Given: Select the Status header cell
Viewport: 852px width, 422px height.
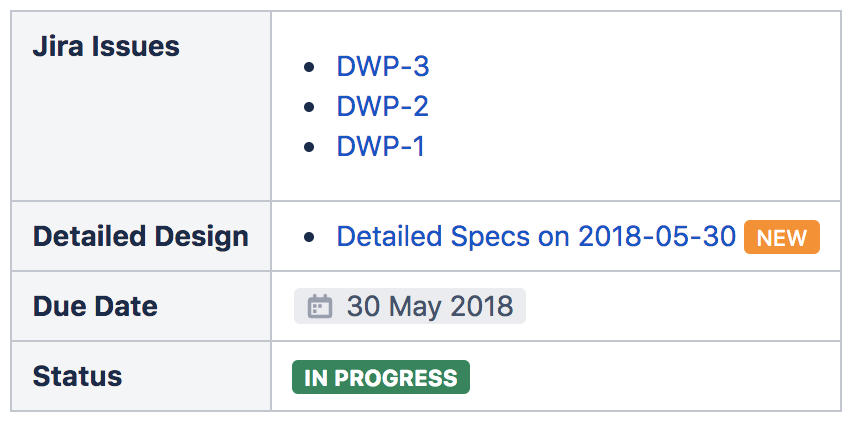Looking at the screenshot, I should (x=77, y=376).
